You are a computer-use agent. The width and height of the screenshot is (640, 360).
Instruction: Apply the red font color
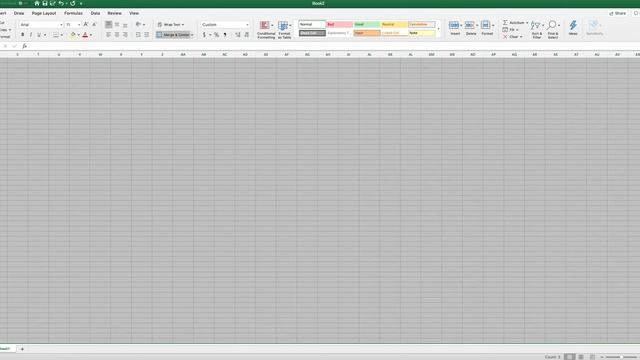click(85, 35)
